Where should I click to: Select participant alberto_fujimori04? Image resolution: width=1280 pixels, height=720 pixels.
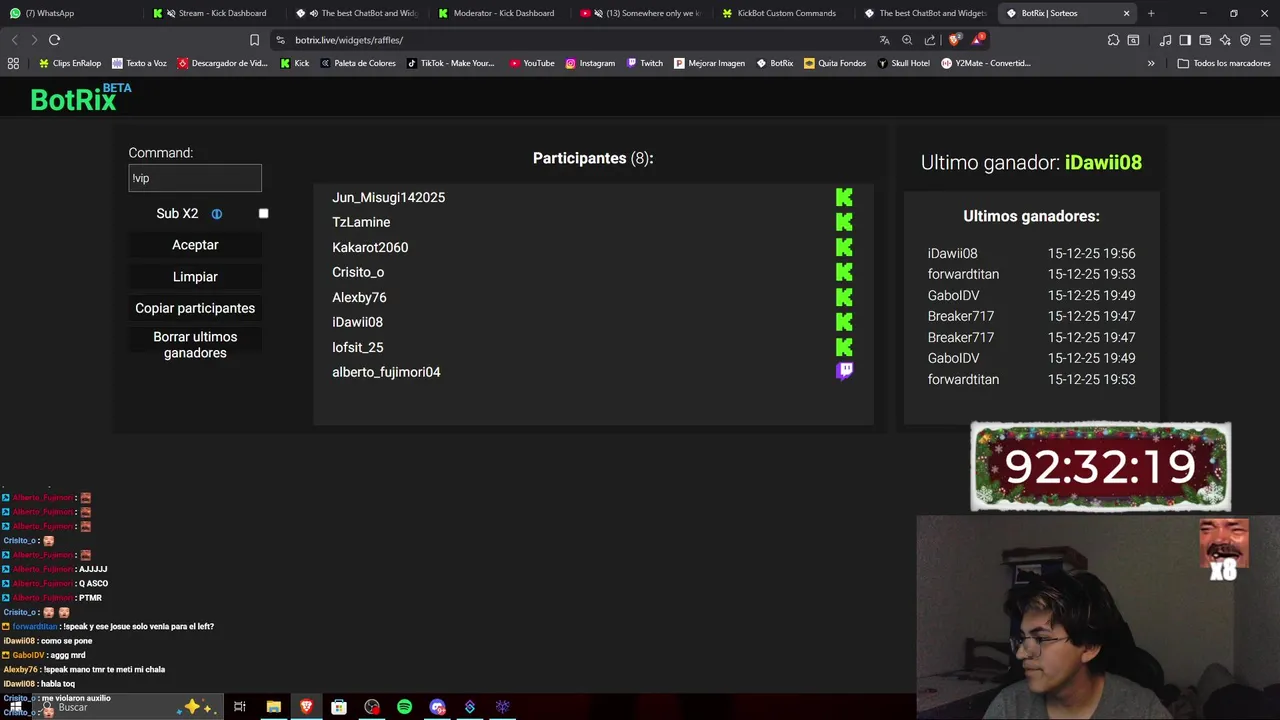(386, 372)
